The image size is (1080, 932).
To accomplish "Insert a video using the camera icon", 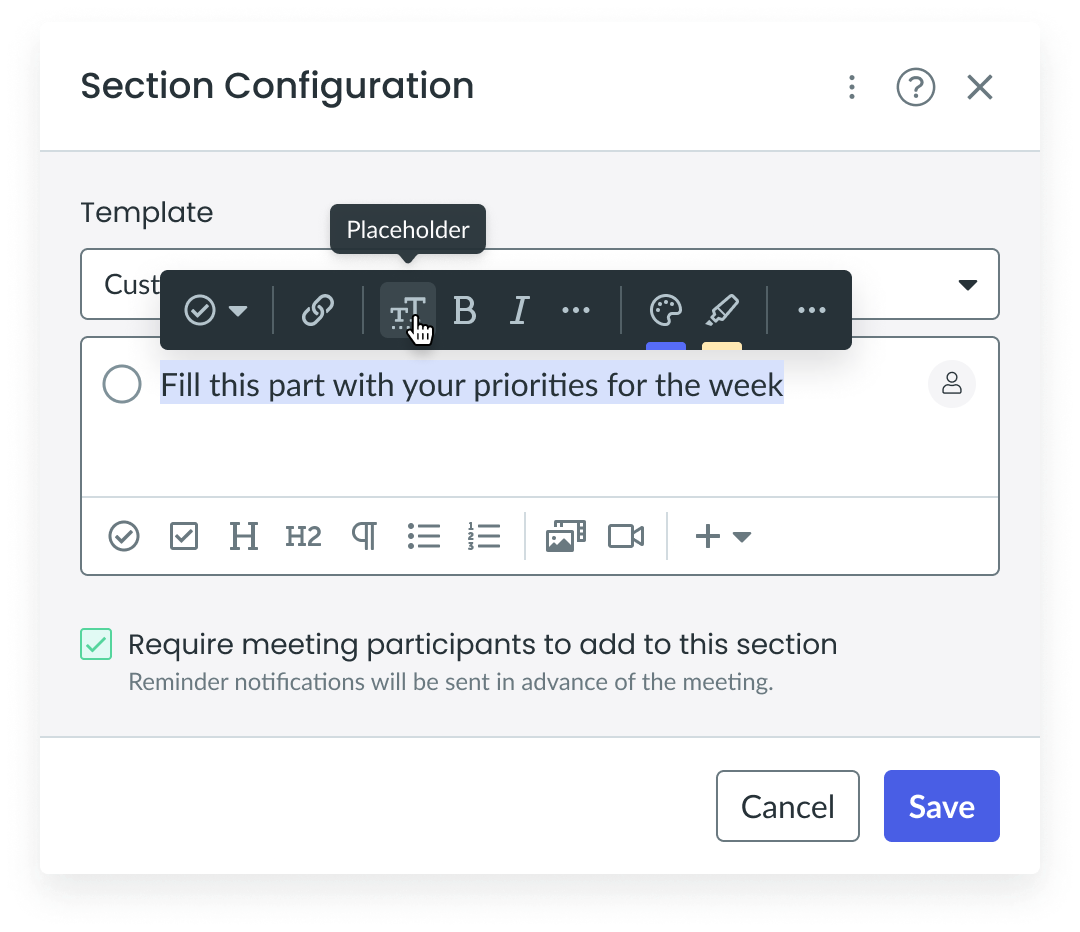I will pos(626,536).
